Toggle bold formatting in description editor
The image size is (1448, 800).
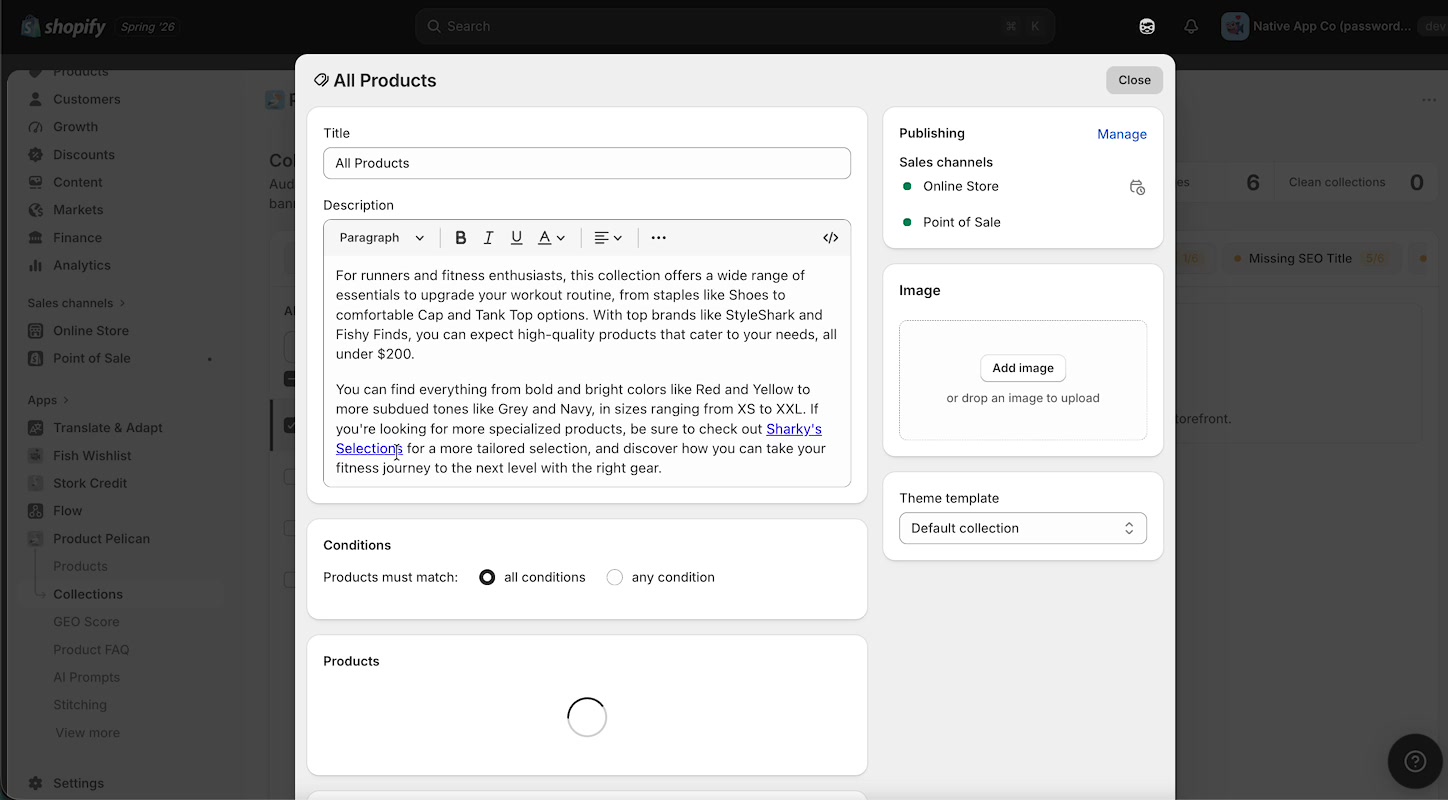[x=461, y=238]
